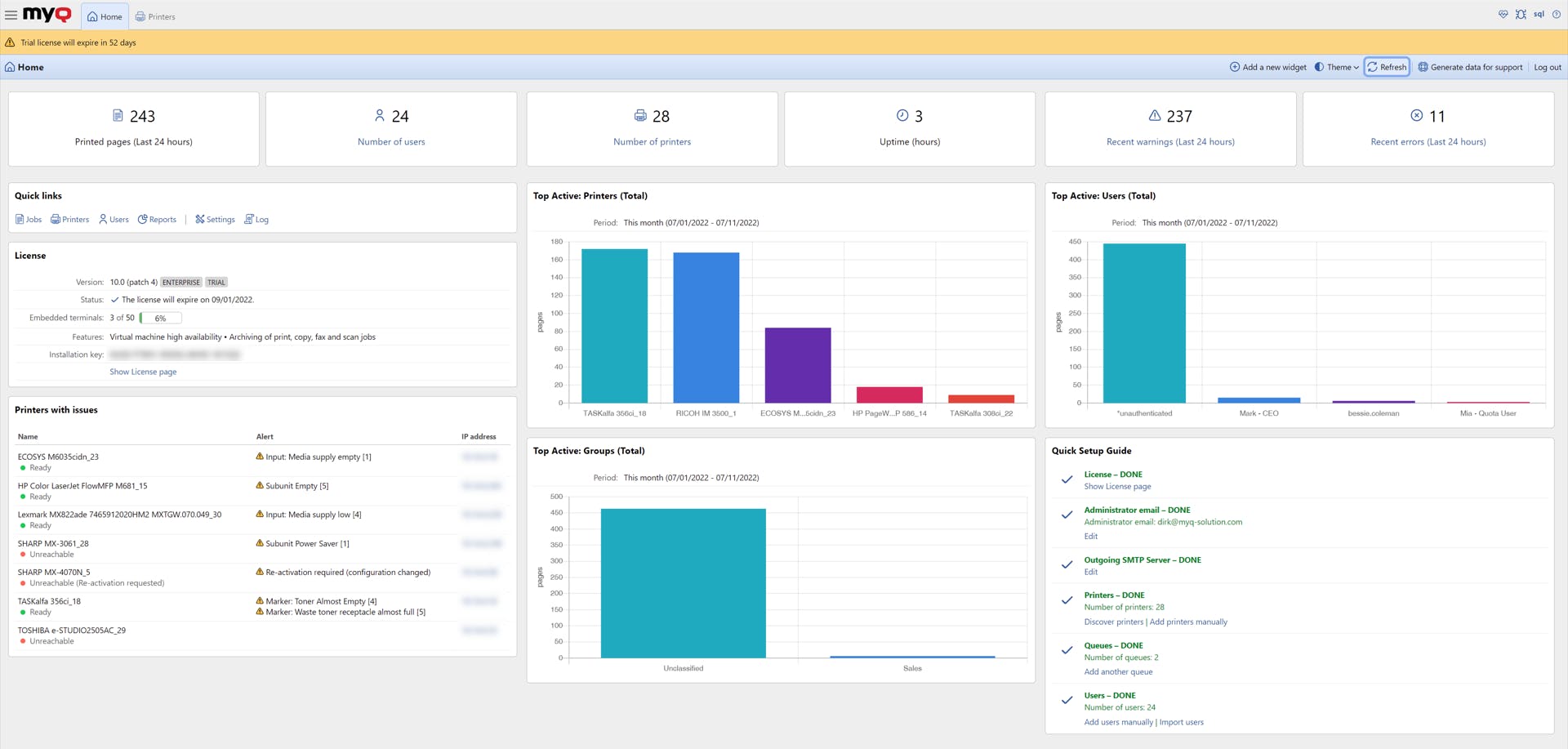
Task: Open the Users quick link
Action: (x=114, y=220)
